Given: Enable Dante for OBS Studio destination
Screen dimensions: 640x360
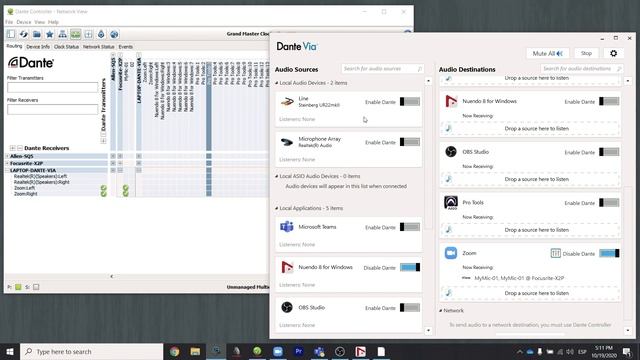Looking at the screenshot, I should click(609, 152).
